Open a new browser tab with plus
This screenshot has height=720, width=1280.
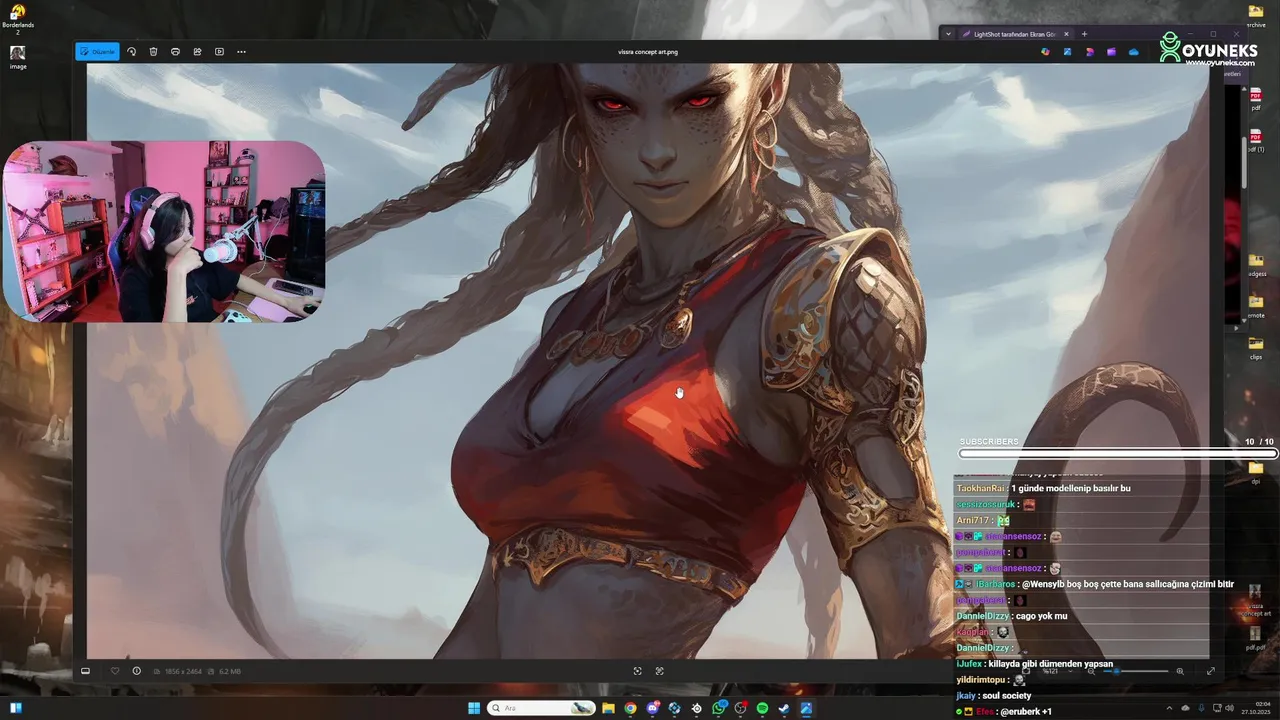pyautogui.click(x=1084, y=34)
